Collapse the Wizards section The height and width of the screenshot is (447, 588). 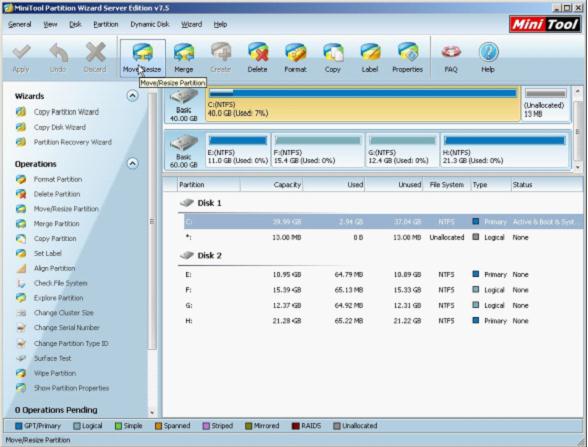point(132,96)
